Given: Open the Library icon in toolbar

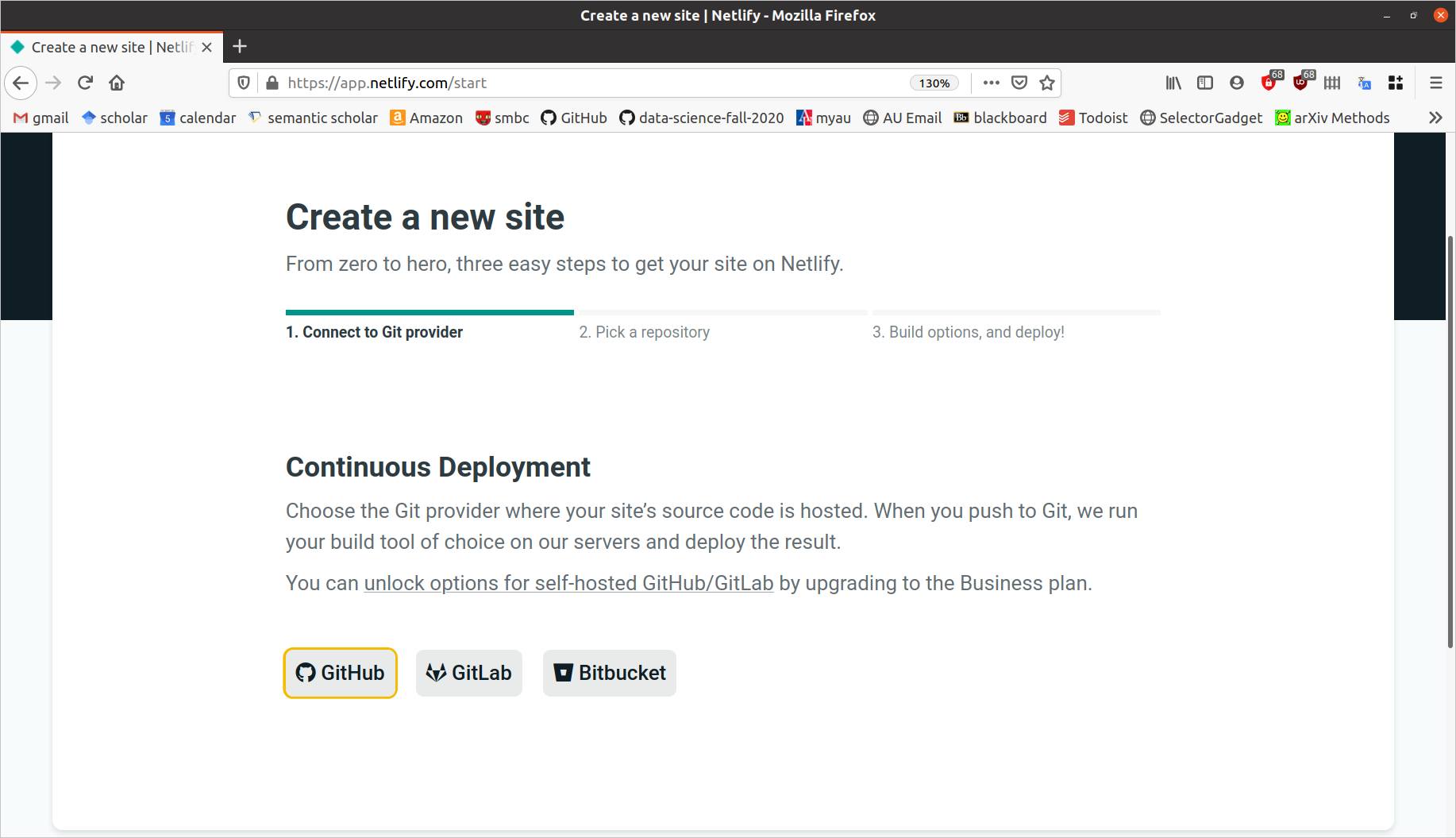Looking at the screenshot, I should (x=1173, y=83).
